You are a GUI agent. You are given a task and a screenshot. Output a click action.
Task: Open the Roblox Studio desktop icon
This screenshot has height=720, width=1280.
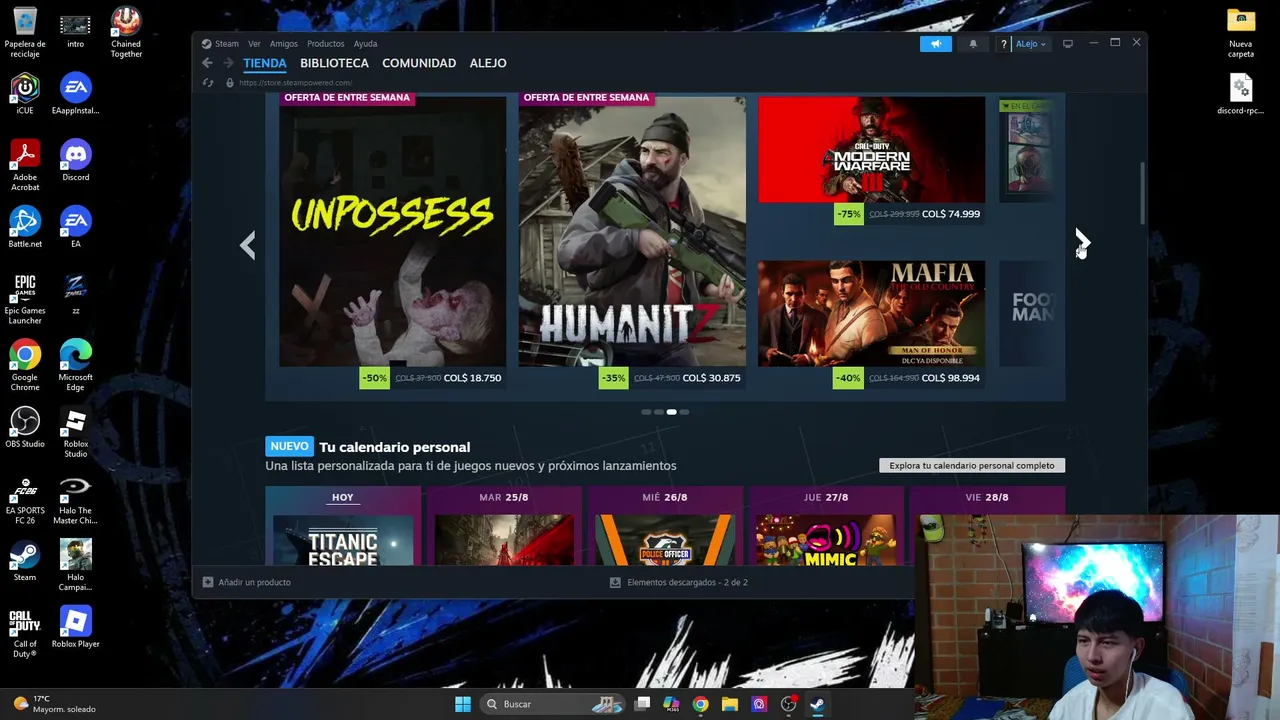(75, 432)
